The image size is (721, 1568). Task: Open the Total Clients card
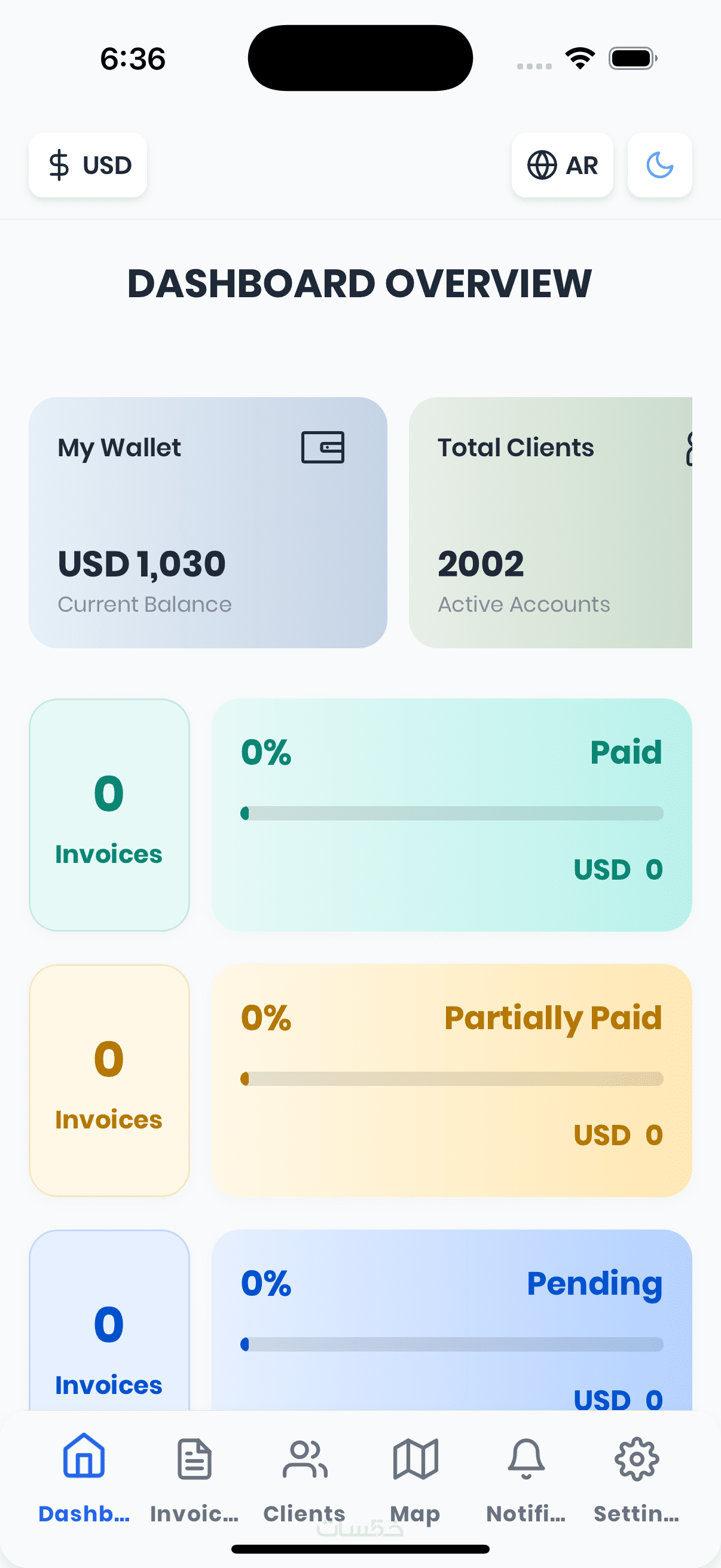pos(550,522)
